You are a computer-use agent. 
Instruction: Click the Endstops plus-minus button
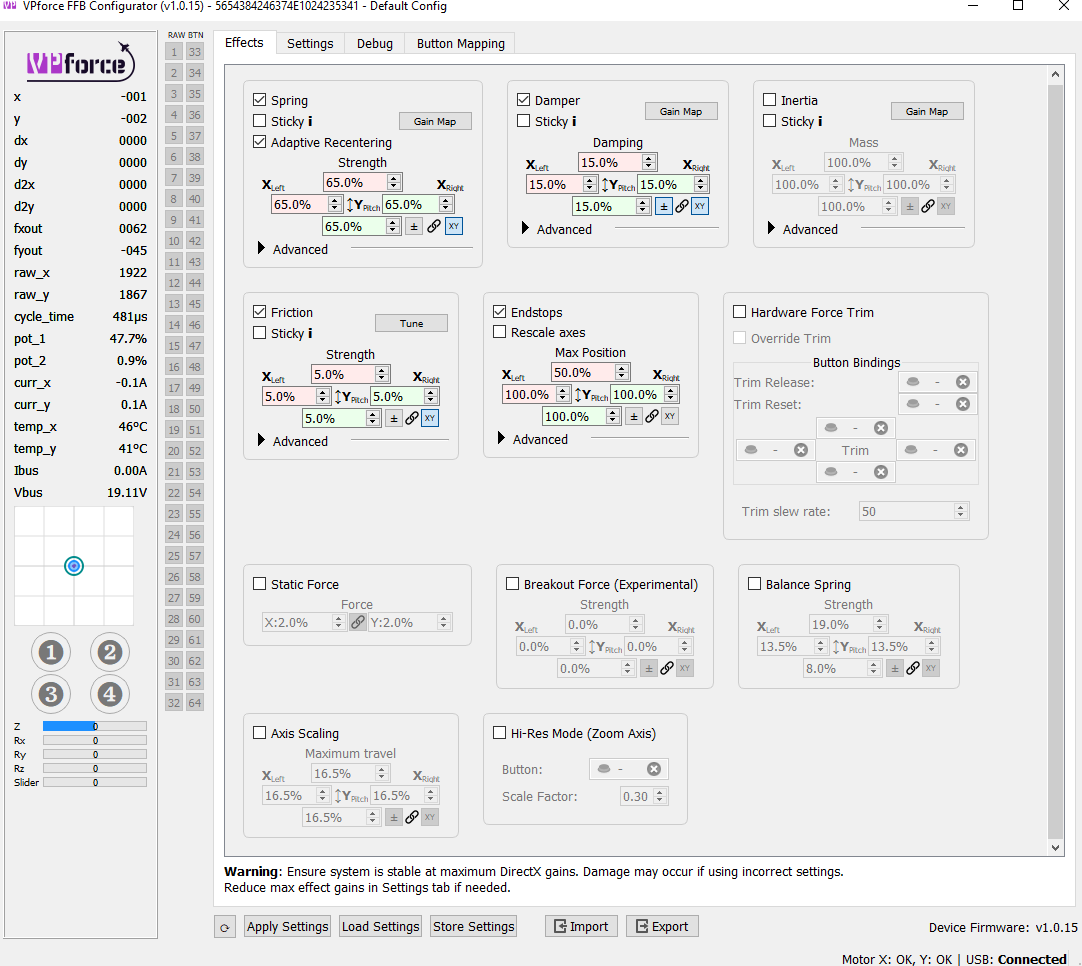point(634,416)
